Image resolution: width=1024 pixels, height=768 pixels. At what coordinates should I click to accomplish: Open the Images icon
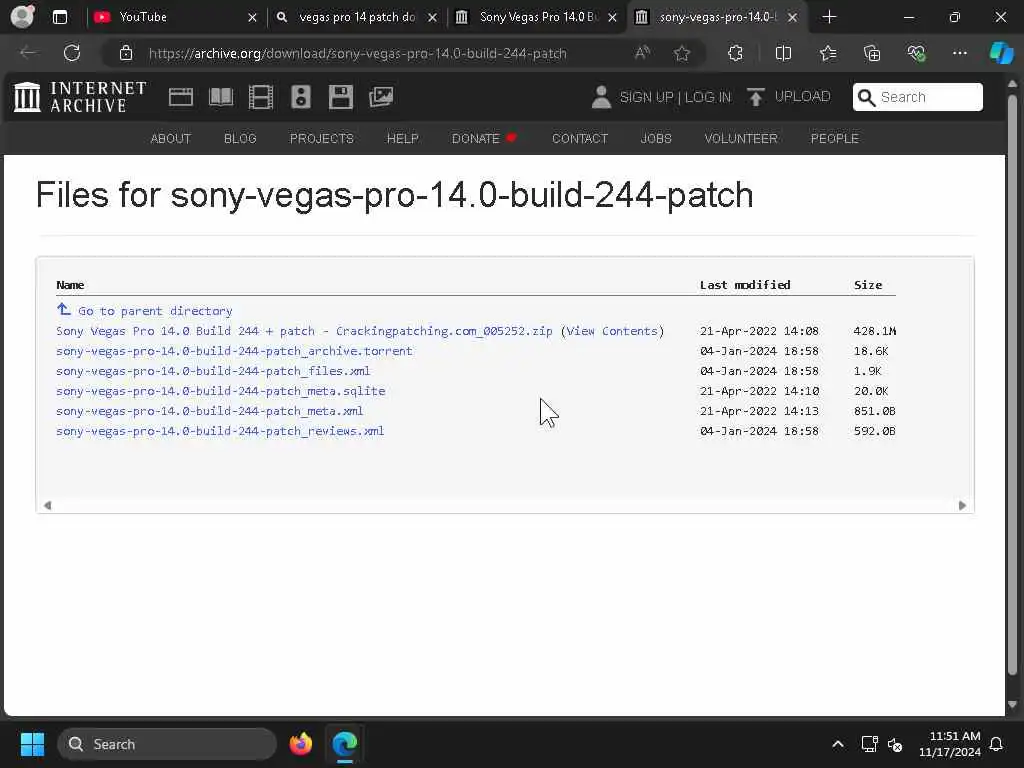381,97
